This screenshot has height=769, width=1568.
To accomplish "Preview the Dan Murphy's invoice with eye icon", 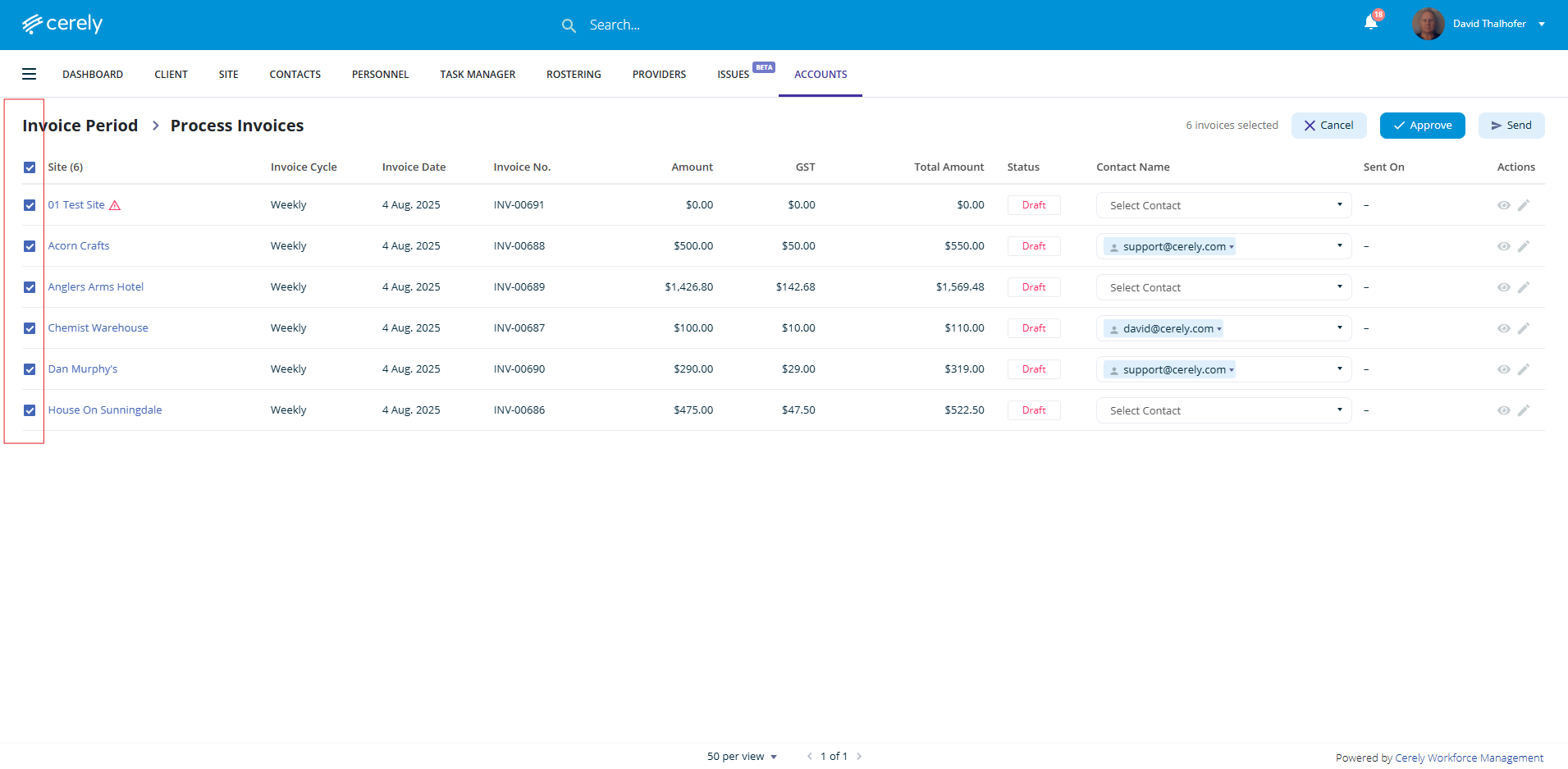I will click(1503, 369).
